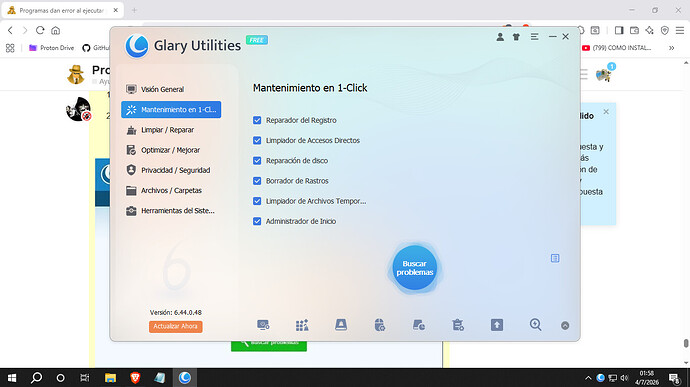Screen dimensions: 690x387
Task: Click the software update upload arrow icon
Action: (x=497, y=325)
